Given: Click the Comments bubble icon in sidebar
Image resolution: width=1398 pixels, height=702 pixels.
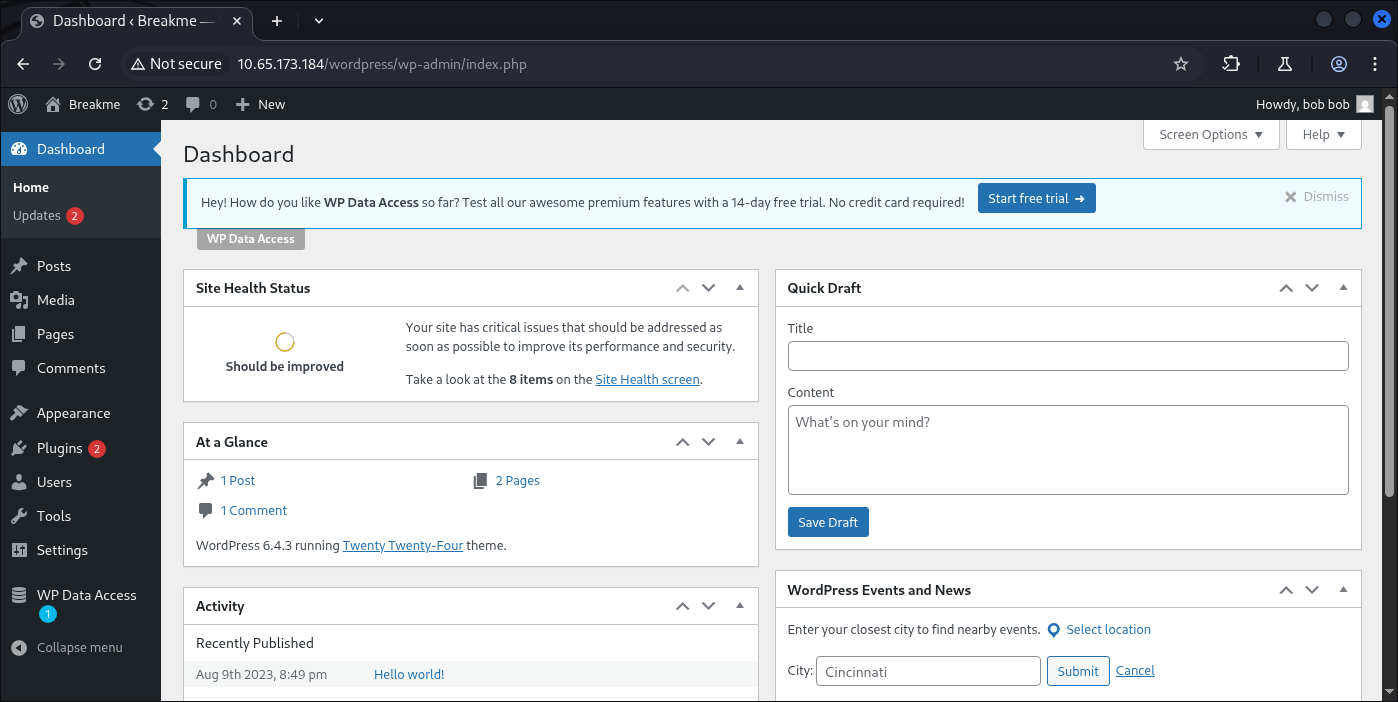Looking at the screenshot, I should (x=19, y=368).
